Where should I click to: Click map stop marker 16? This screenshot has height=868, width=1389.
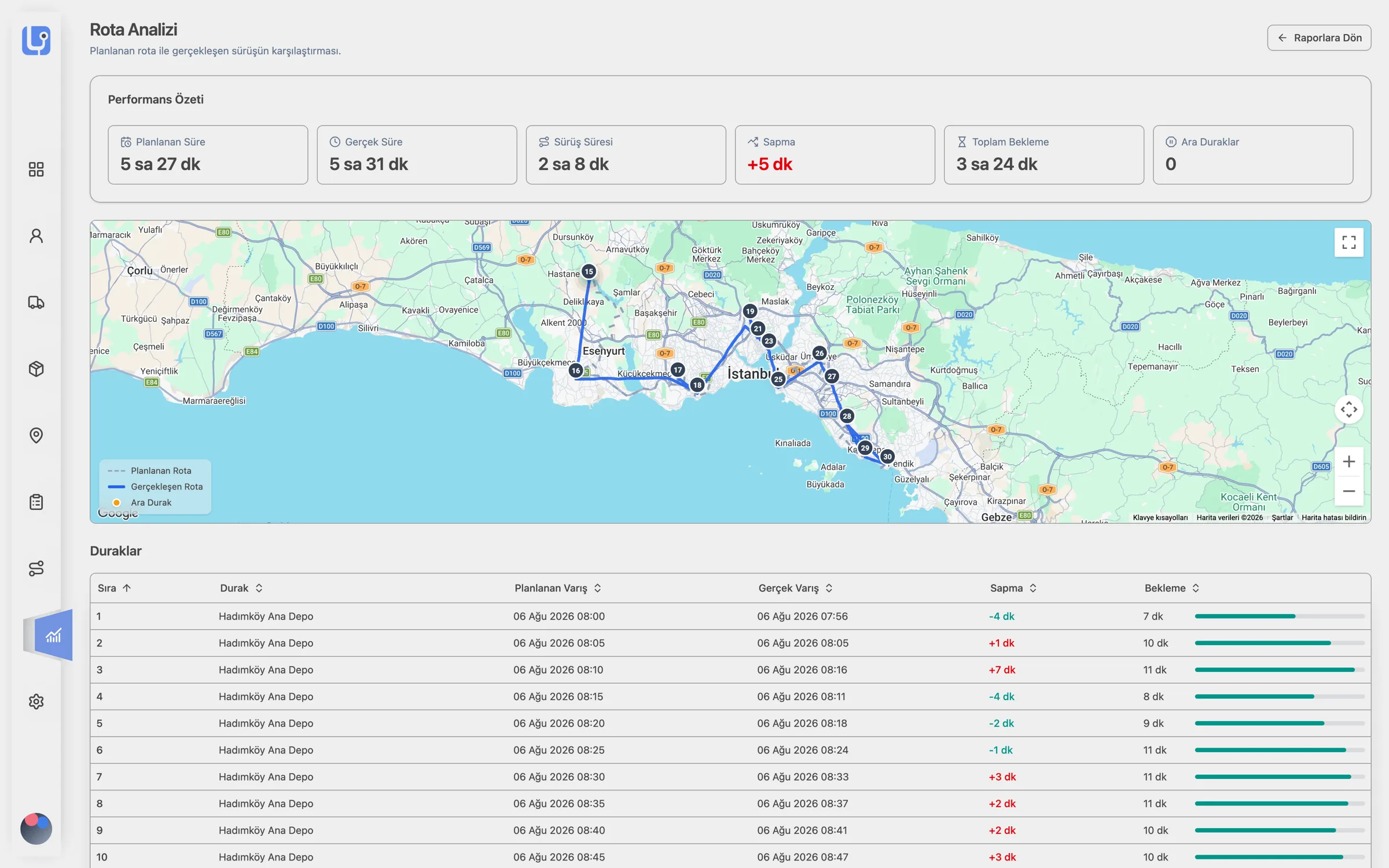(575, 370)
